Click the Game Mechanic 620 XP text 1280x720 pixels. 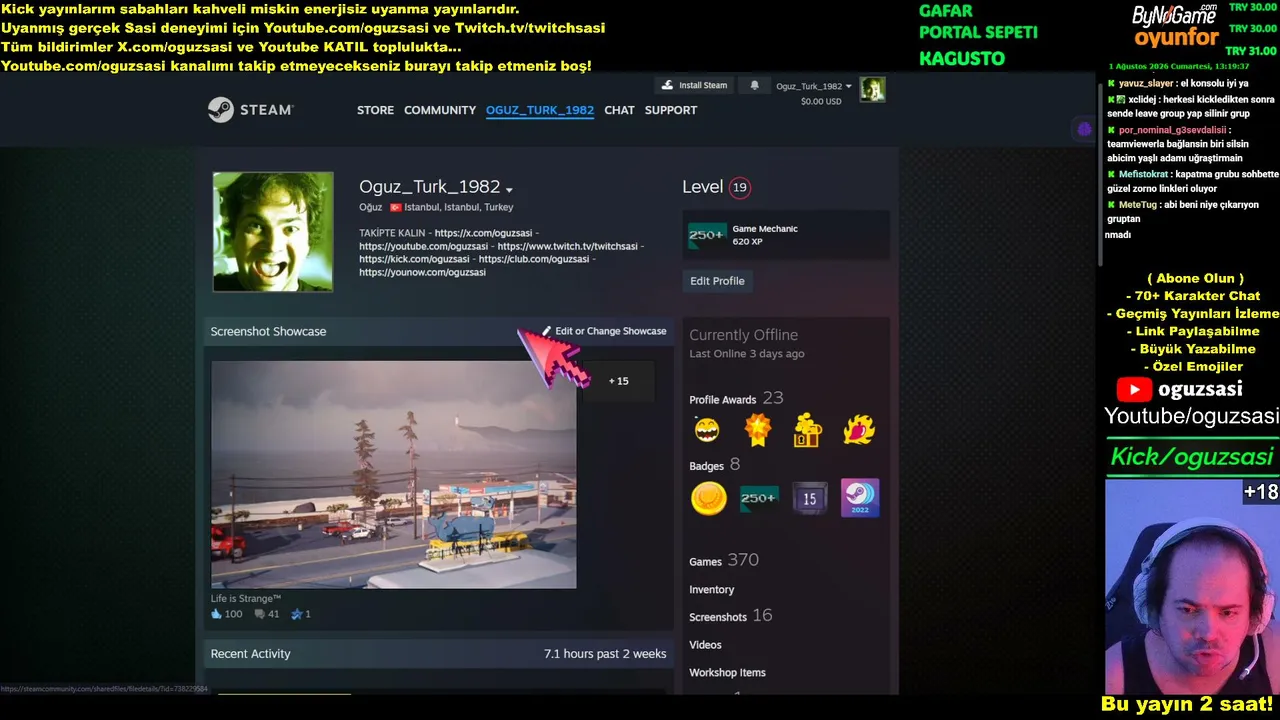click(x=765, y=235)
